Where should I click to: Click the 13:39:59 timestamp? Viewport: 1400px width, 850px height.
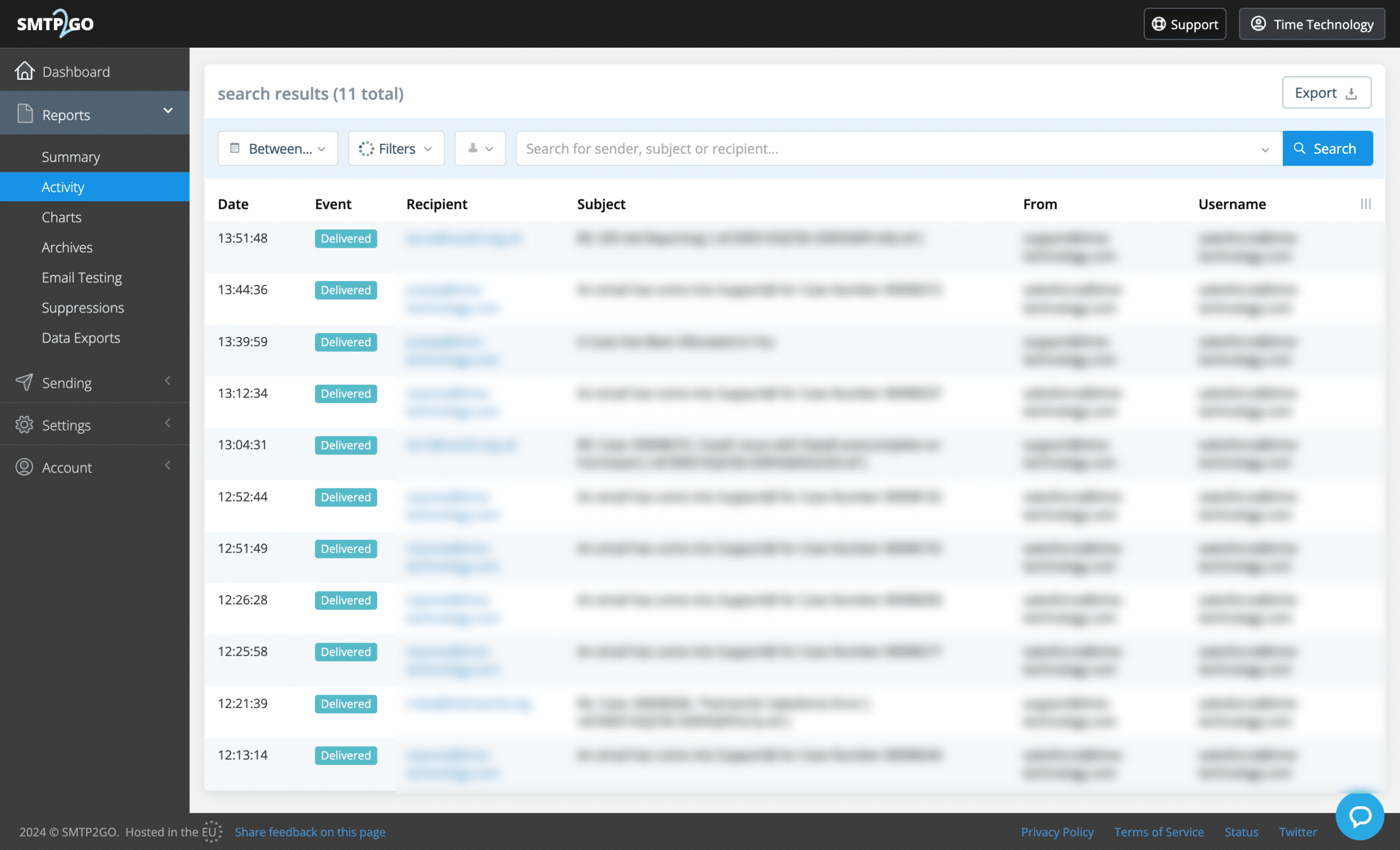pos(243,341)
